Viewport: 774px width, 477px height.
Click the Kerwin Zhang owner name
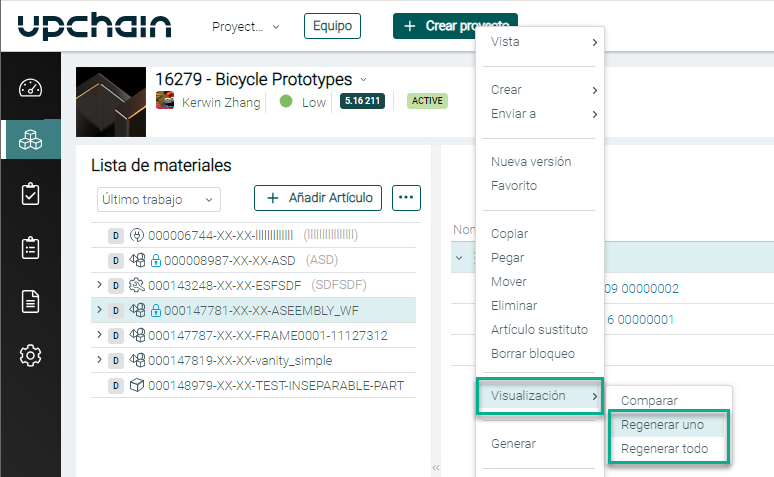click(x=221, y=103)
